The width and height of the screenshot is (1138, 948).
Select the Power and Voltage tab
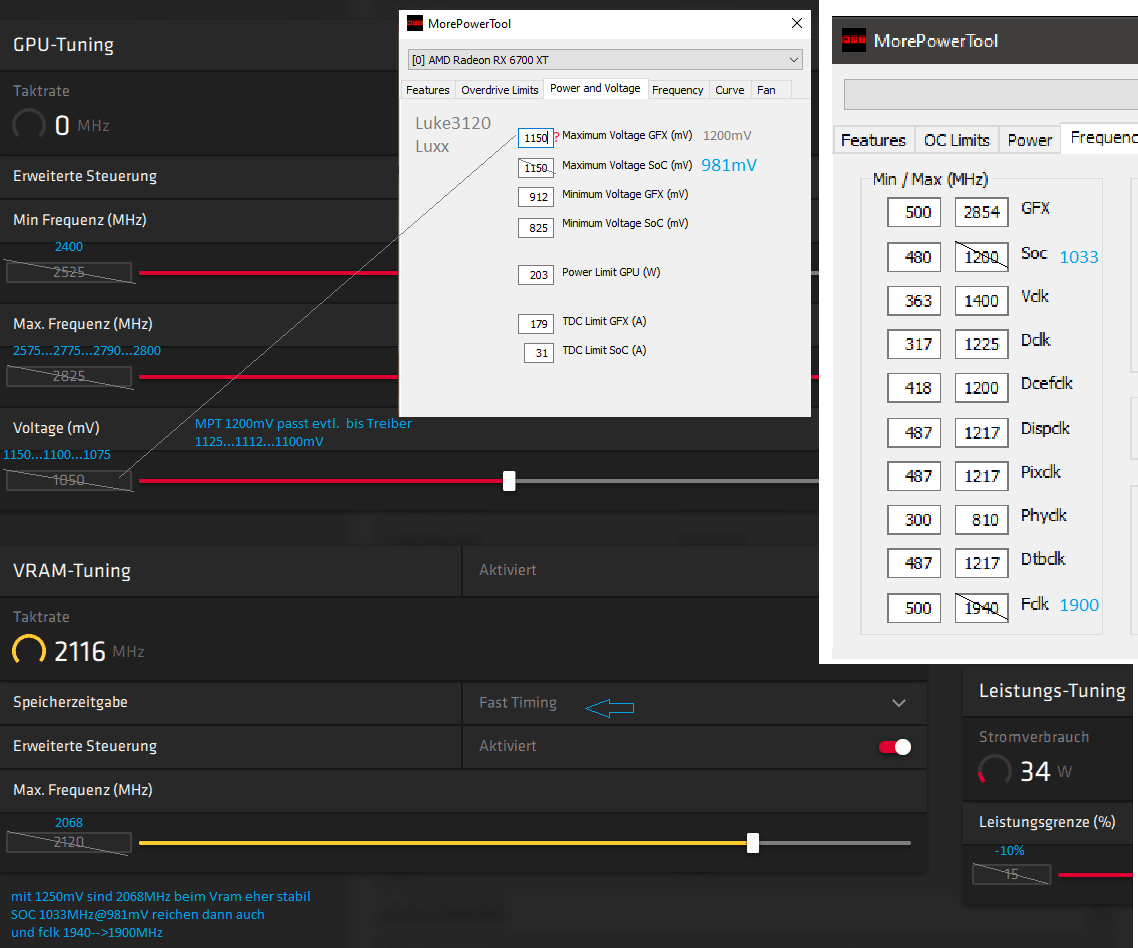click(x=595, y=88)
